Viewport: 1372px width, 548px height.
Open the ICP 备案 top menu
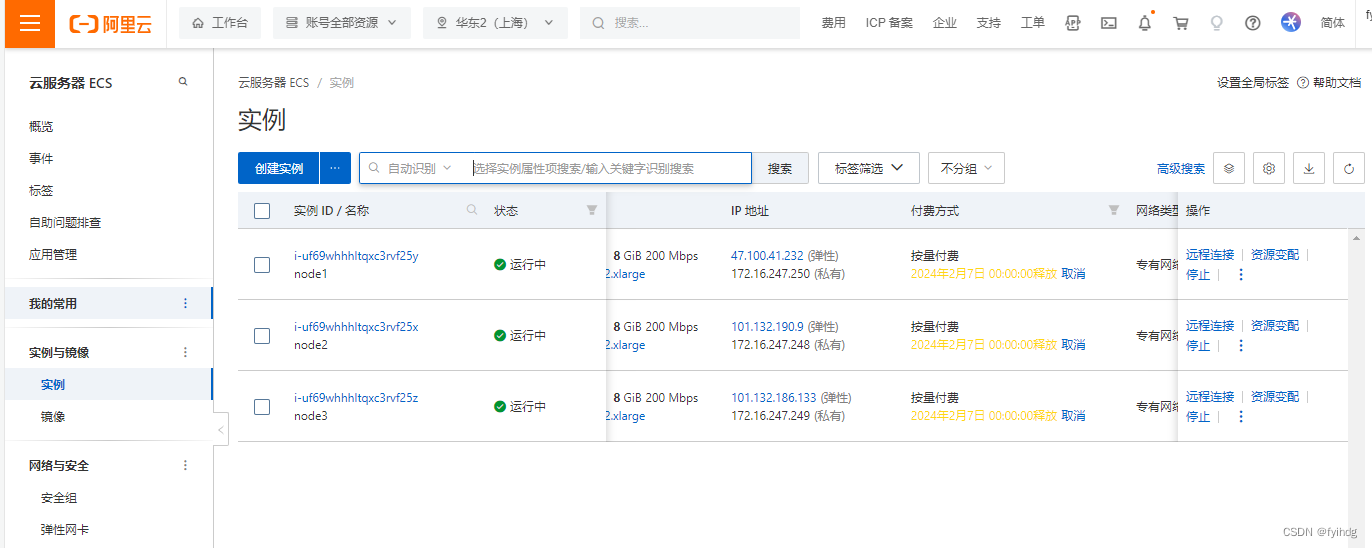click(889, 23)
